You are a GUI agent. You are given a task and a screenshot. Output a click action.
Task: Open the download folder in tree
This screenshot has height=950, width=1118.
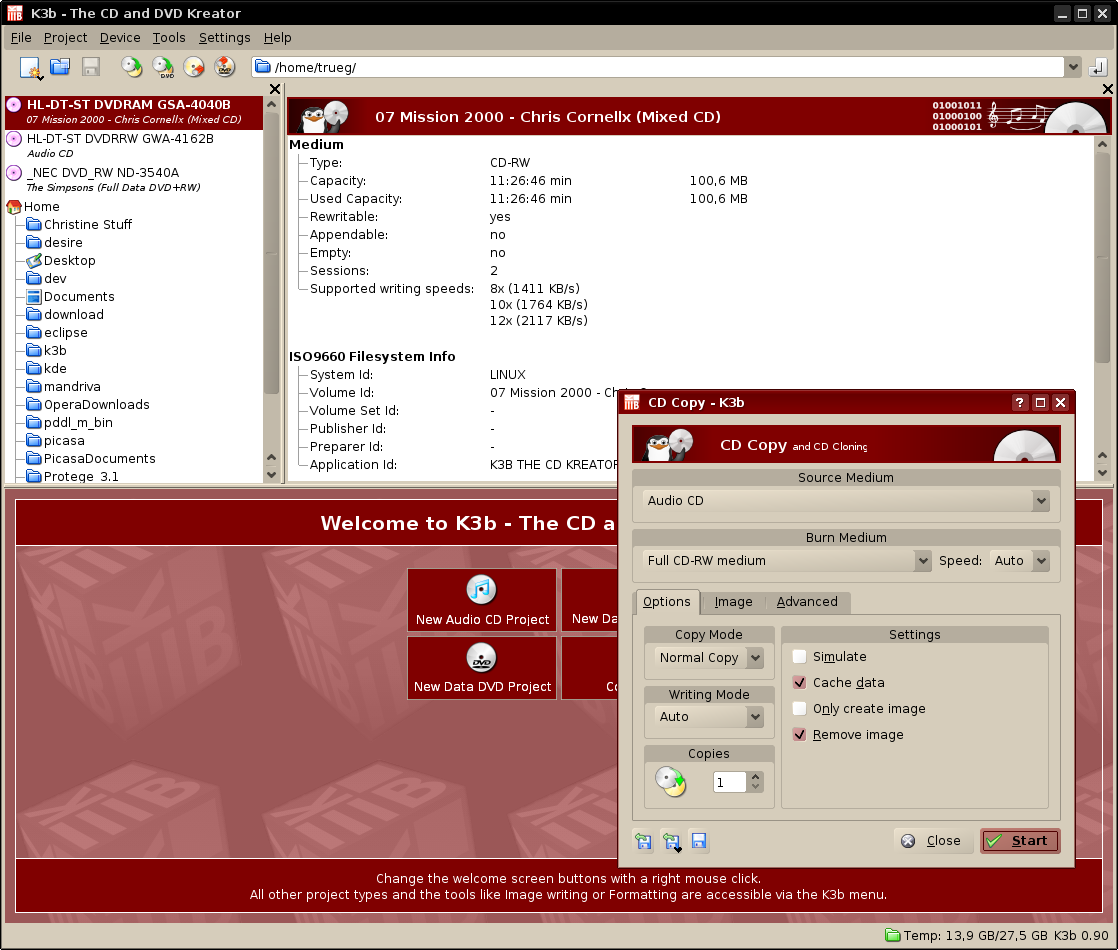pos(66,315)
